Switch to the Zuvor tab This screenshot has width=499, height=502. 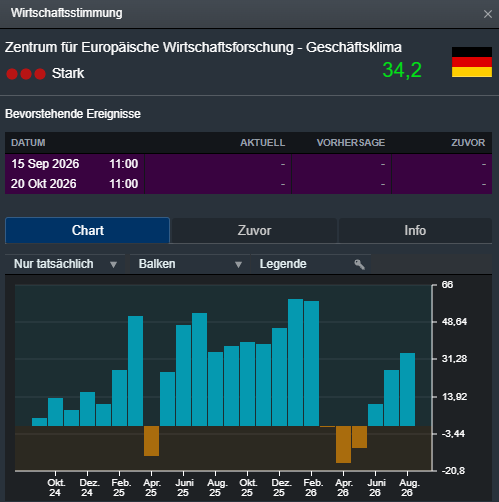click(x=254, y=231)
